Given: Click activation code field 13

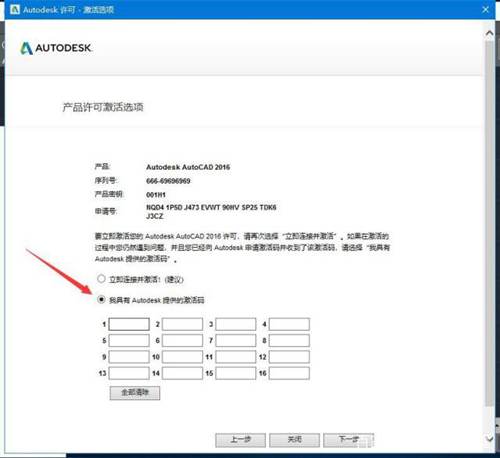Looking at the screenshot, I should [129, 373].
